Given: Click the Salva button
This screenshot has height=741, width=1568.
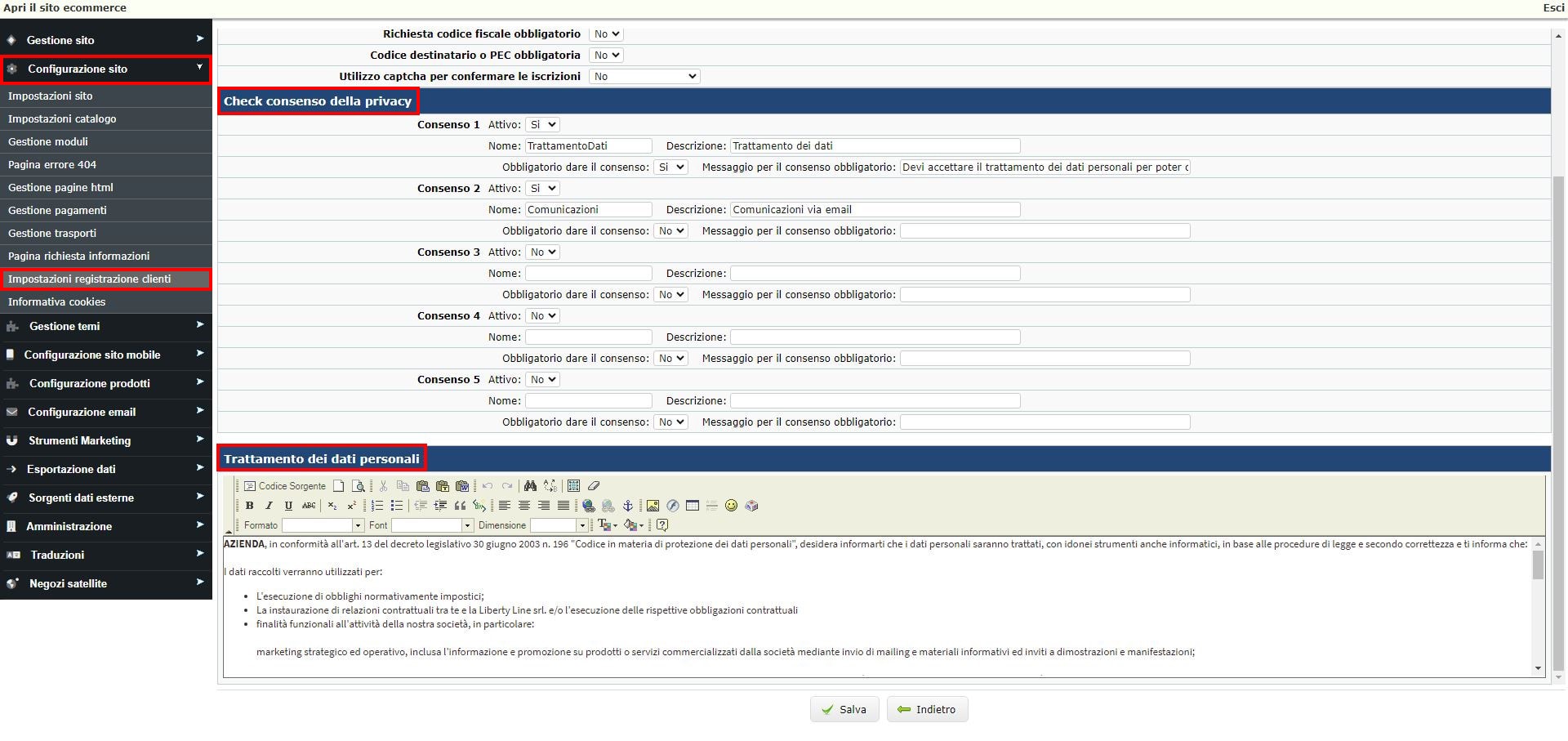Looking at the screenshot, I should (844, 709).
